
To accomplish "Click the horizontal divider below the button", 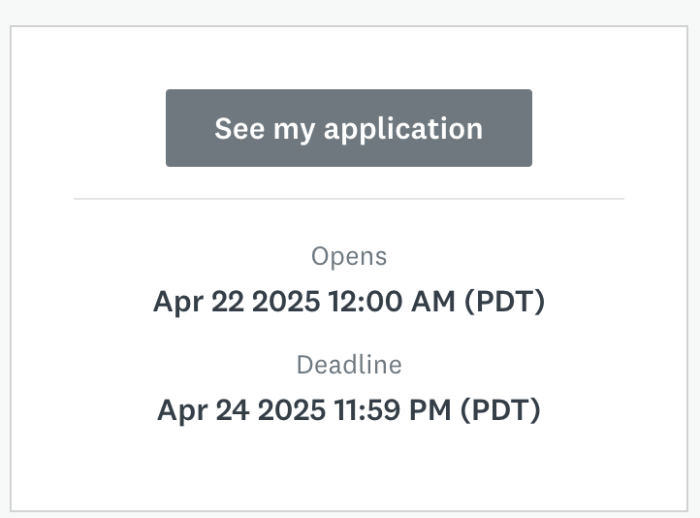I will [x=349, y=199].
